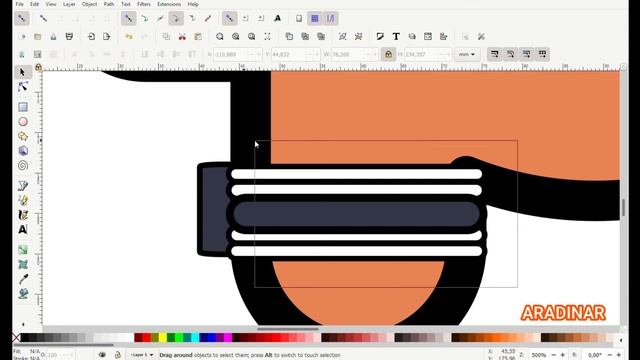
Task: Click zoom in plus button
Action: (562, 355)
